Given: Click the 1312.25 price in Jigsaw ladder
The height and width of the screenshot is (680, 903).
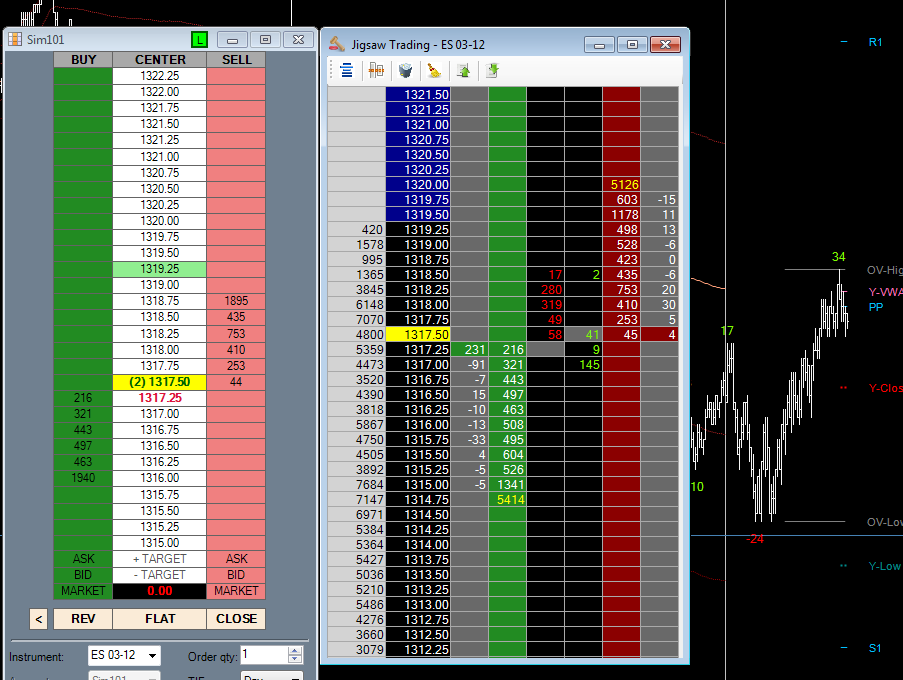Looking at the screenshot, I should [418, 649].
